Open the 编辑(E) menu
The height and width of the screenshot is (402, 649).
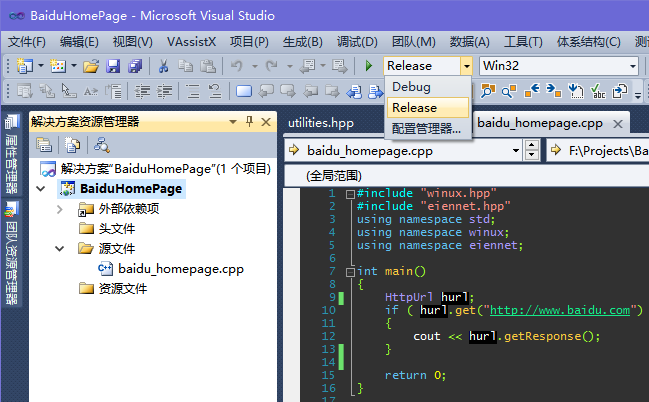coord(79,42)
